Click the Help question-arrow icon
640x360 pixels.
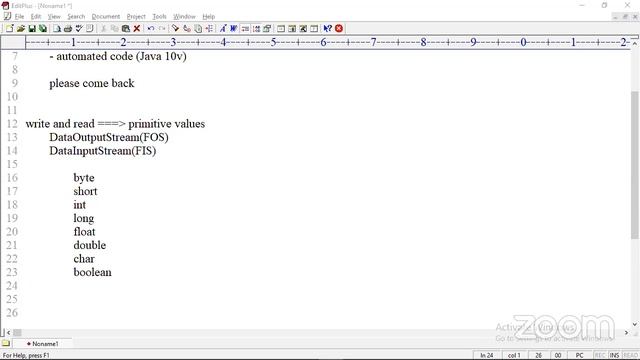pyautogui.click(x=327, y=29)
